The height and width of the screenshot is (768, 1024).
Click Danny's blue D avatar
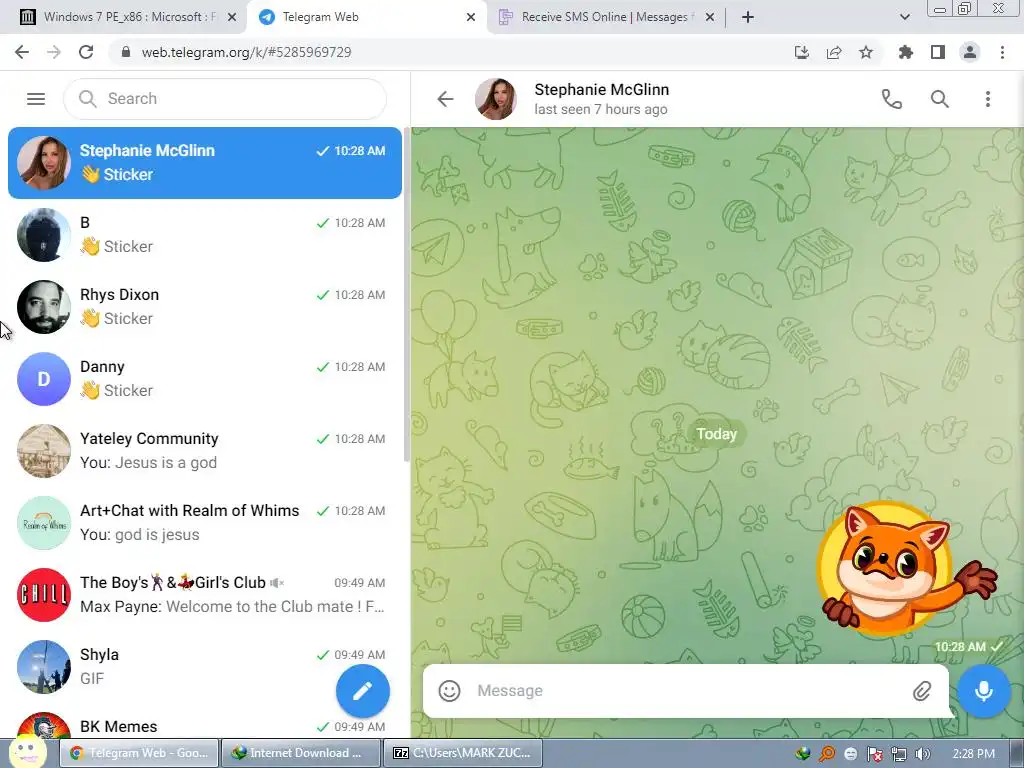click(x=44, y=379)
